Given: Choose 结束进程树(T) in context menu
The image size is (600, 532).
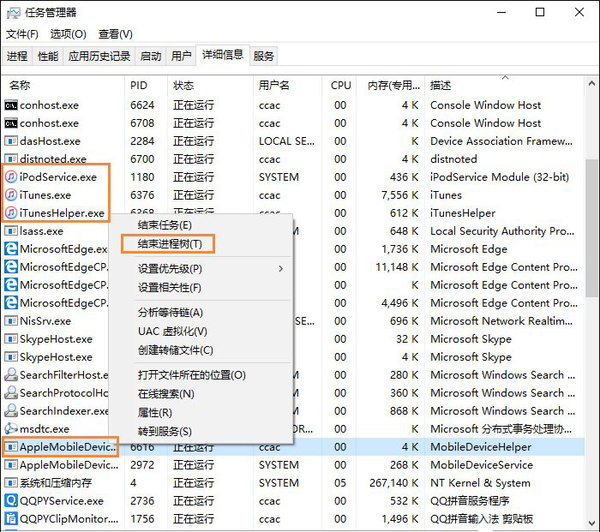Looking at the screenshot, I should point(170,244).
